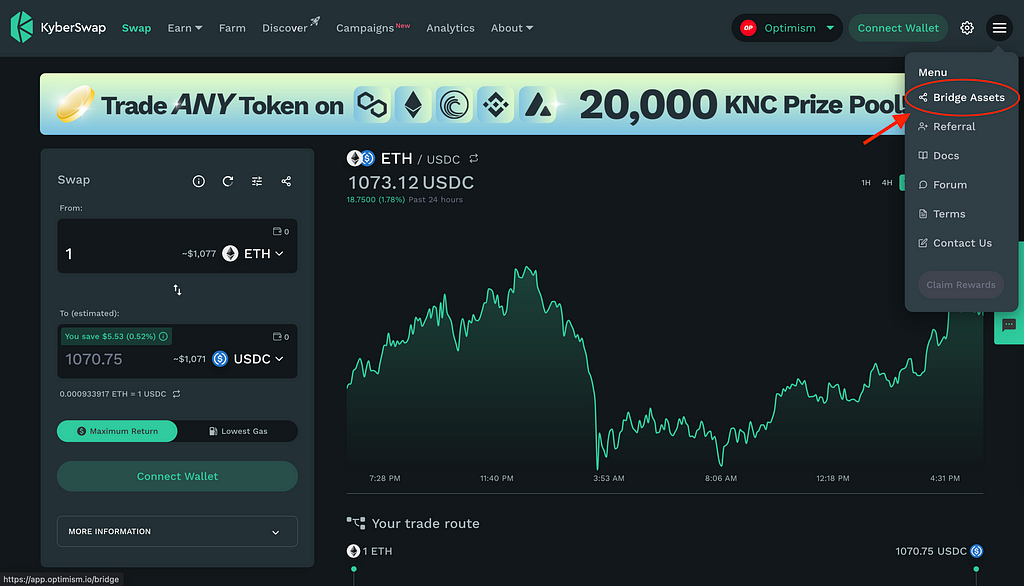Share the swap via the share icon
1024x586 pixels.
[286, 181]
